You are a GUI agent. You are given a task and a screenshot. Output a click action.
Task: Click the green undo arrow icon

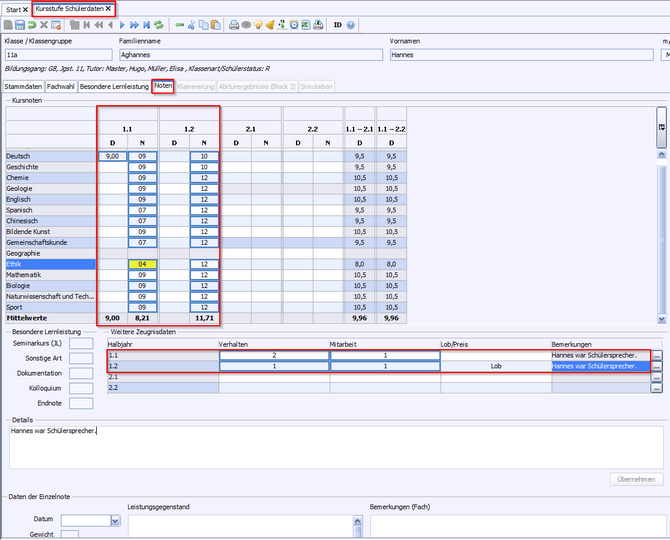(32, 24)
